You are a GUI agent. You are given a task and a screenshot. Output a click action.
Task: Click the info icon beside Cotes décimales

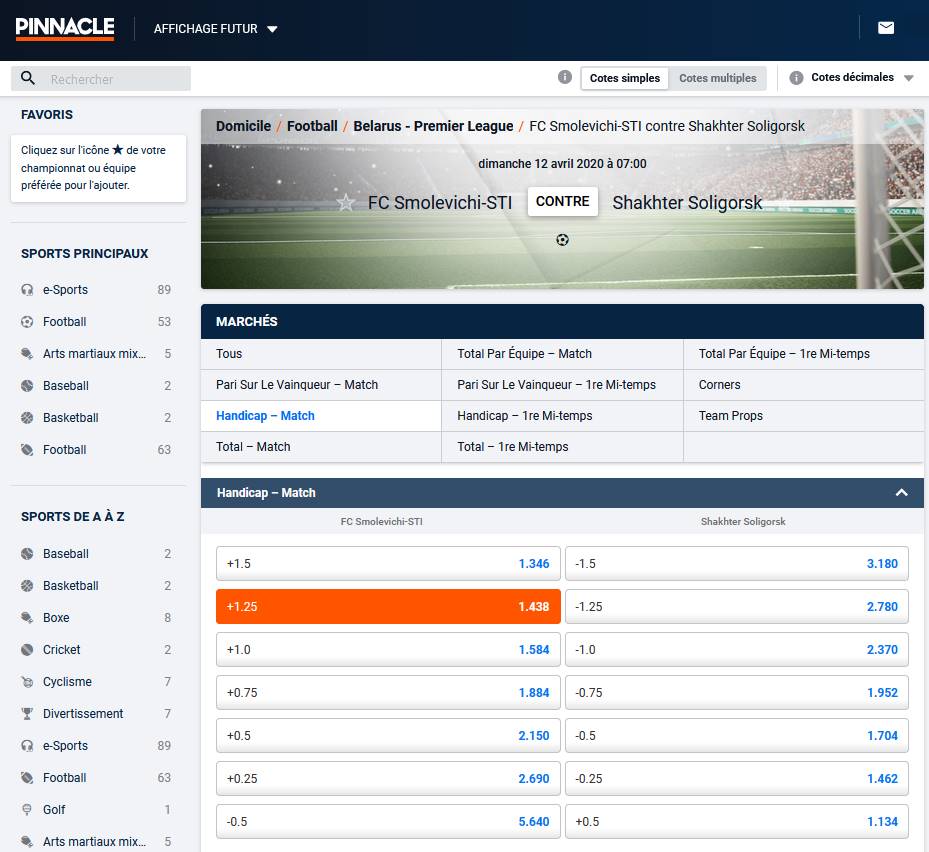tap(797, 78)
